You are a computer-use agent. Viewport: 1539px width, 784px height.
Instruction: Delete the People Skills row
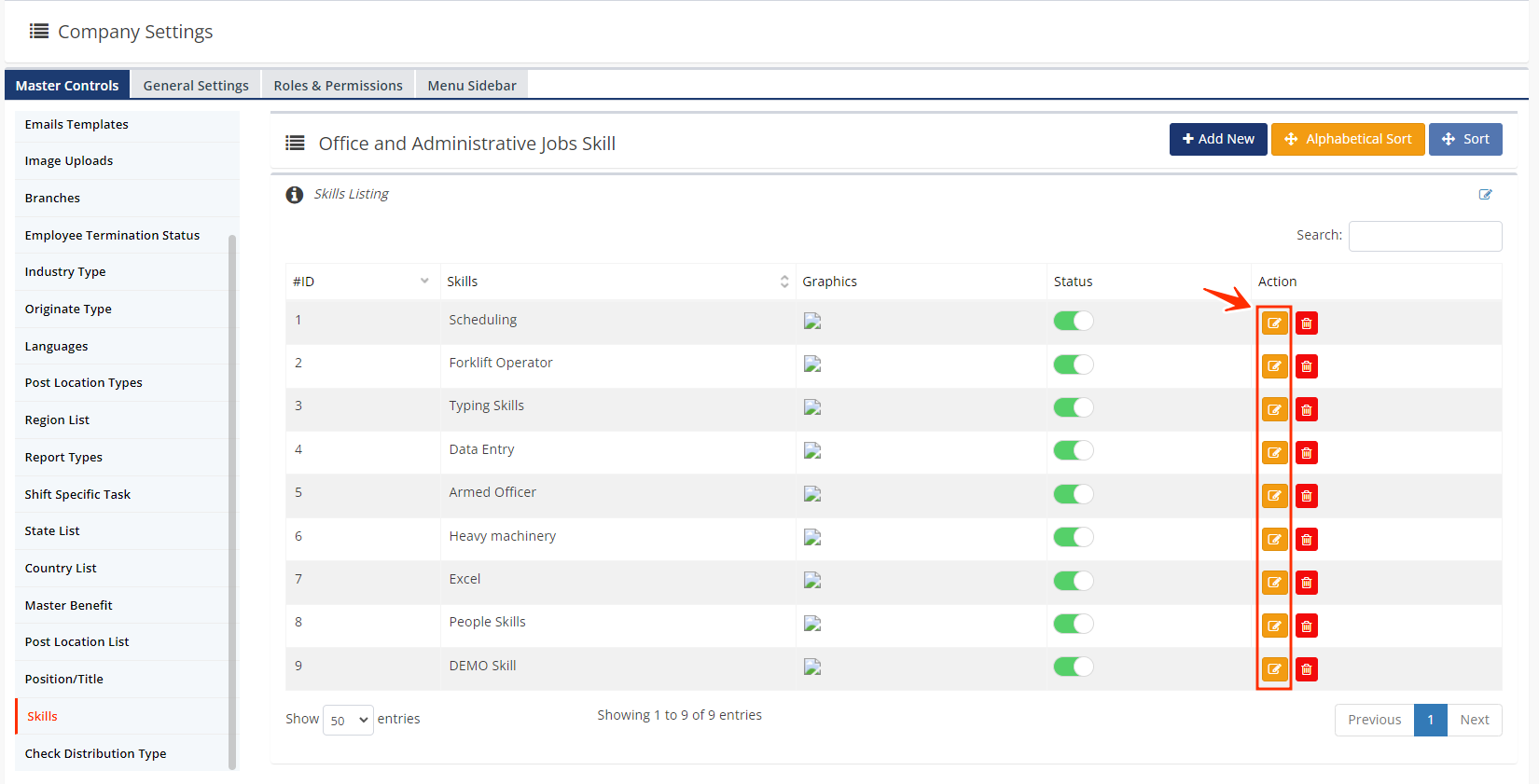point(1306,626)
